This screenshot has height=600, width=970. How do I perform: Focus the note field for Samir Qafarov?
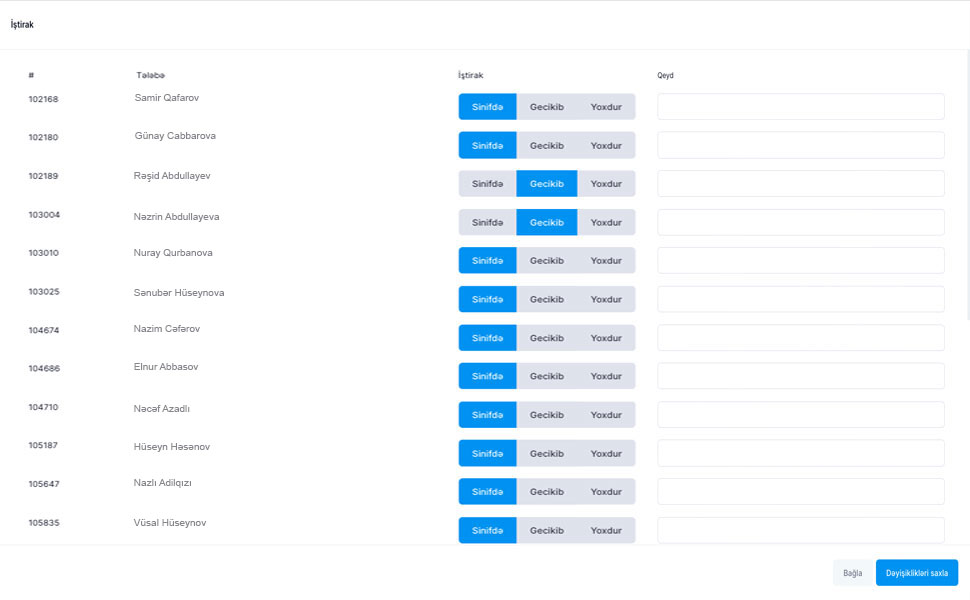pos(800,107)
